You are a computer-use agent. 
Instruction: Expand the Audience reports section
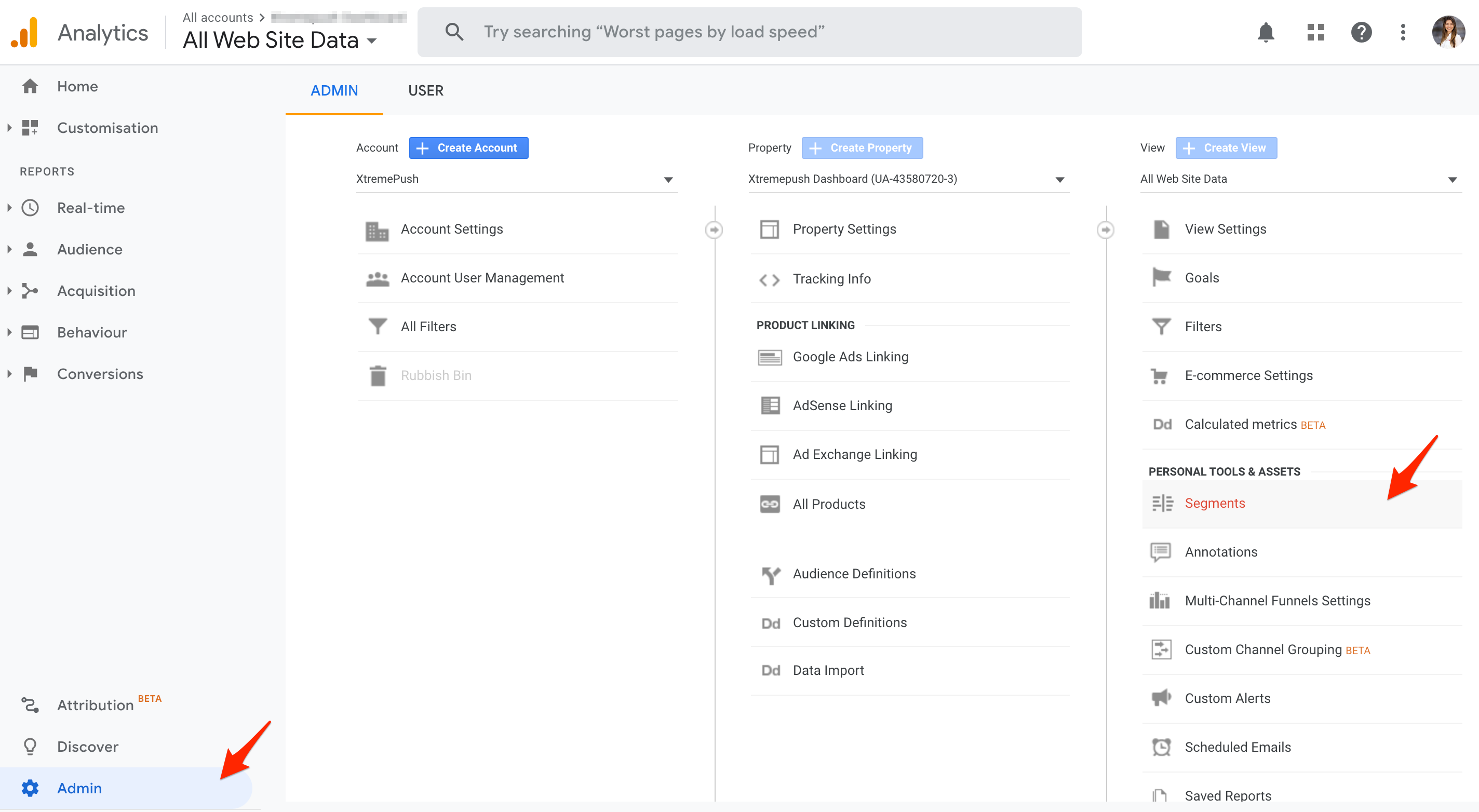pos(89,250)
